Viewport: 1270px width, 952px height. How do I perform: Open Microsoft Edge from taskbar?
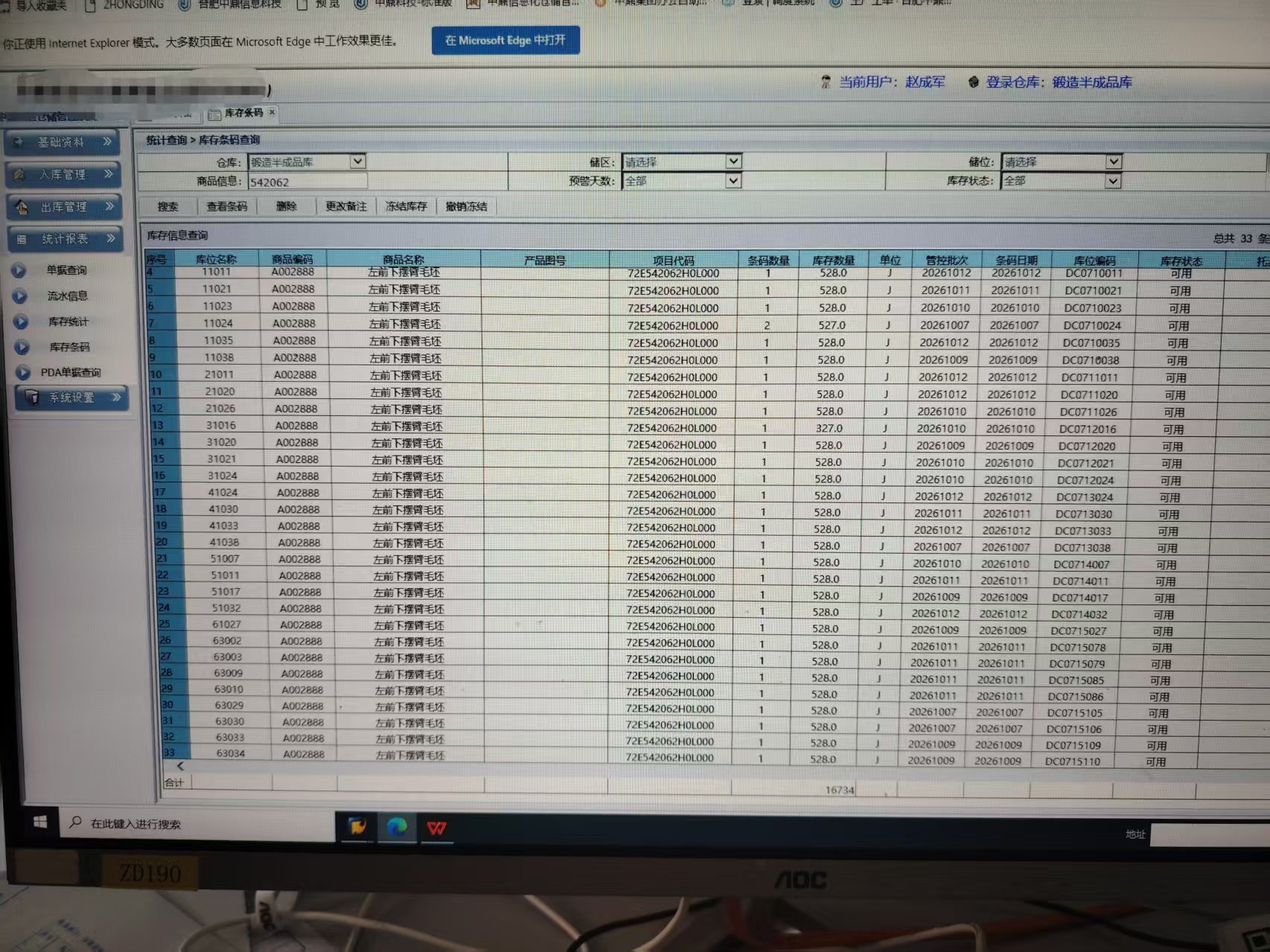(x=397, y=827)
